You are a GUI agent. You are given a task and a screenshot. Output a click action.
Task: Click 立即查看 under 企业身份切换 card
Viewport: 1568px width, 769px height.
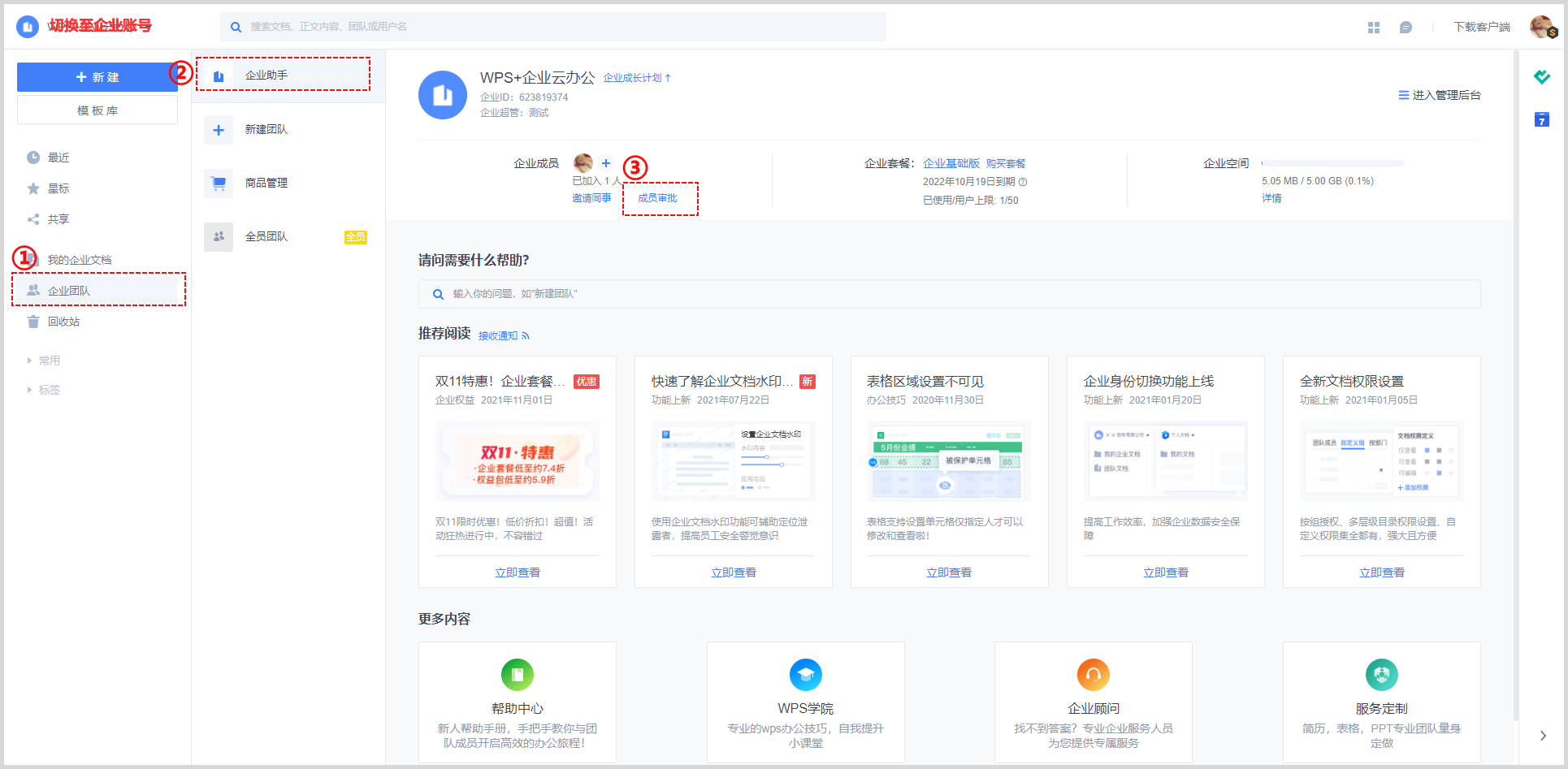(x=1166, y=572)
